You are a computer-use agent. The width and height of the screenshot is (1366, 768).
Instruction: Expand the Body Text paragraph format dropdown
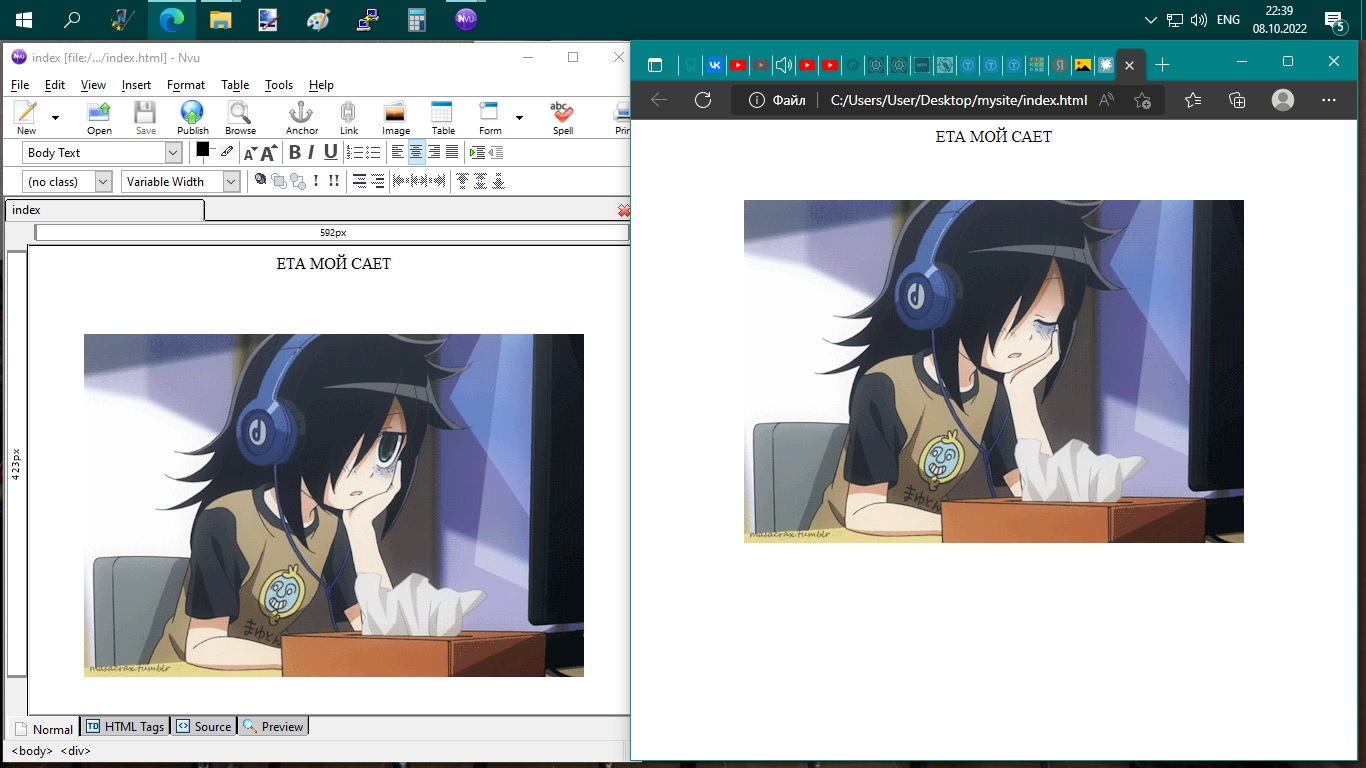click(173, 153)
